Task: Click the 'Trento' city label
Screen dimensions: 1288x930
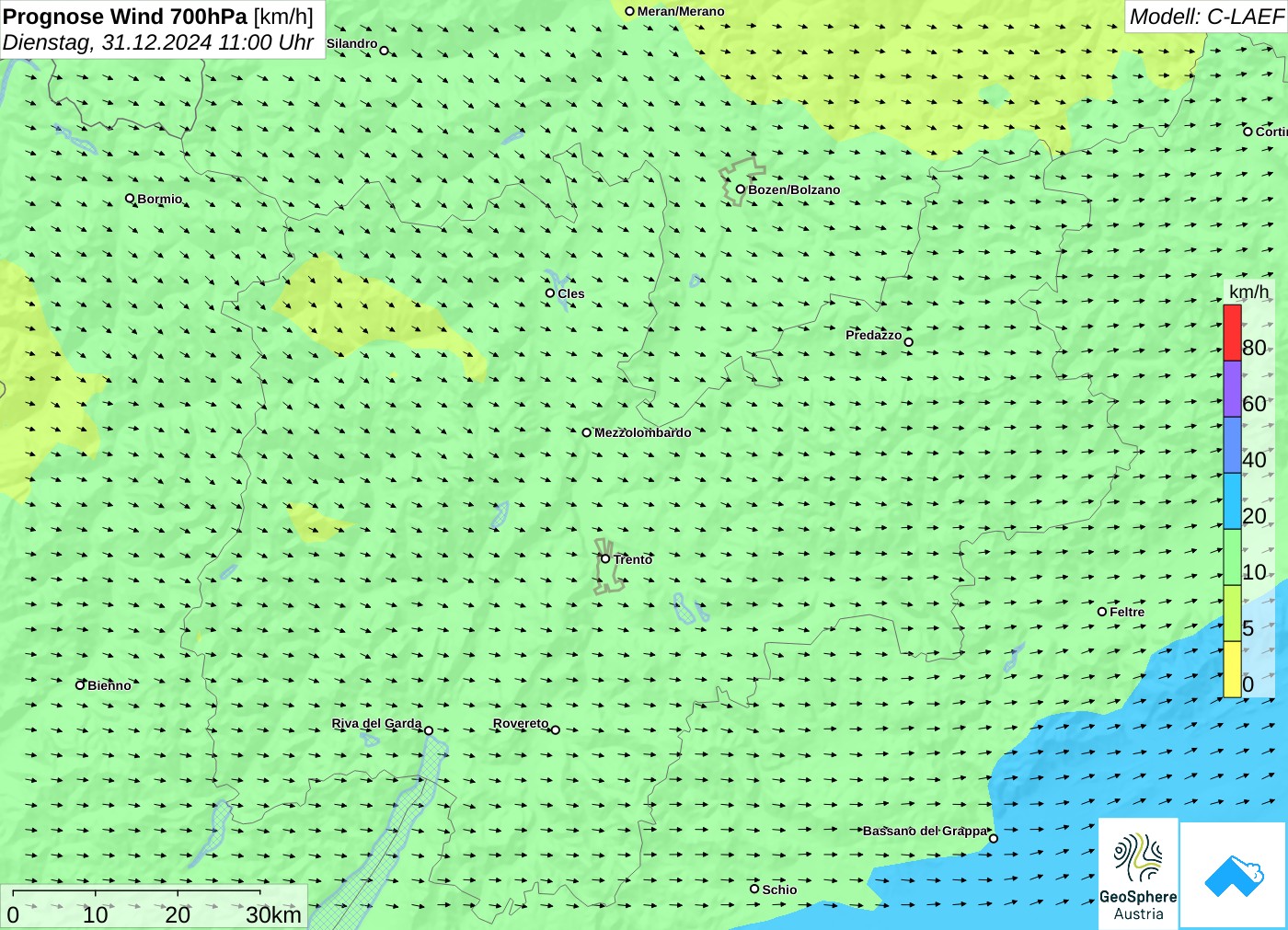Action: coord(633,559)
